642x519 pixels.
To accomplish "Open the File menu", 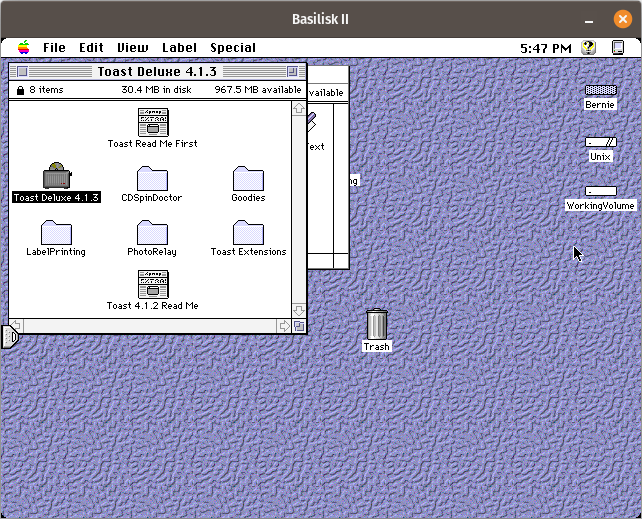I will click(54, 48).
